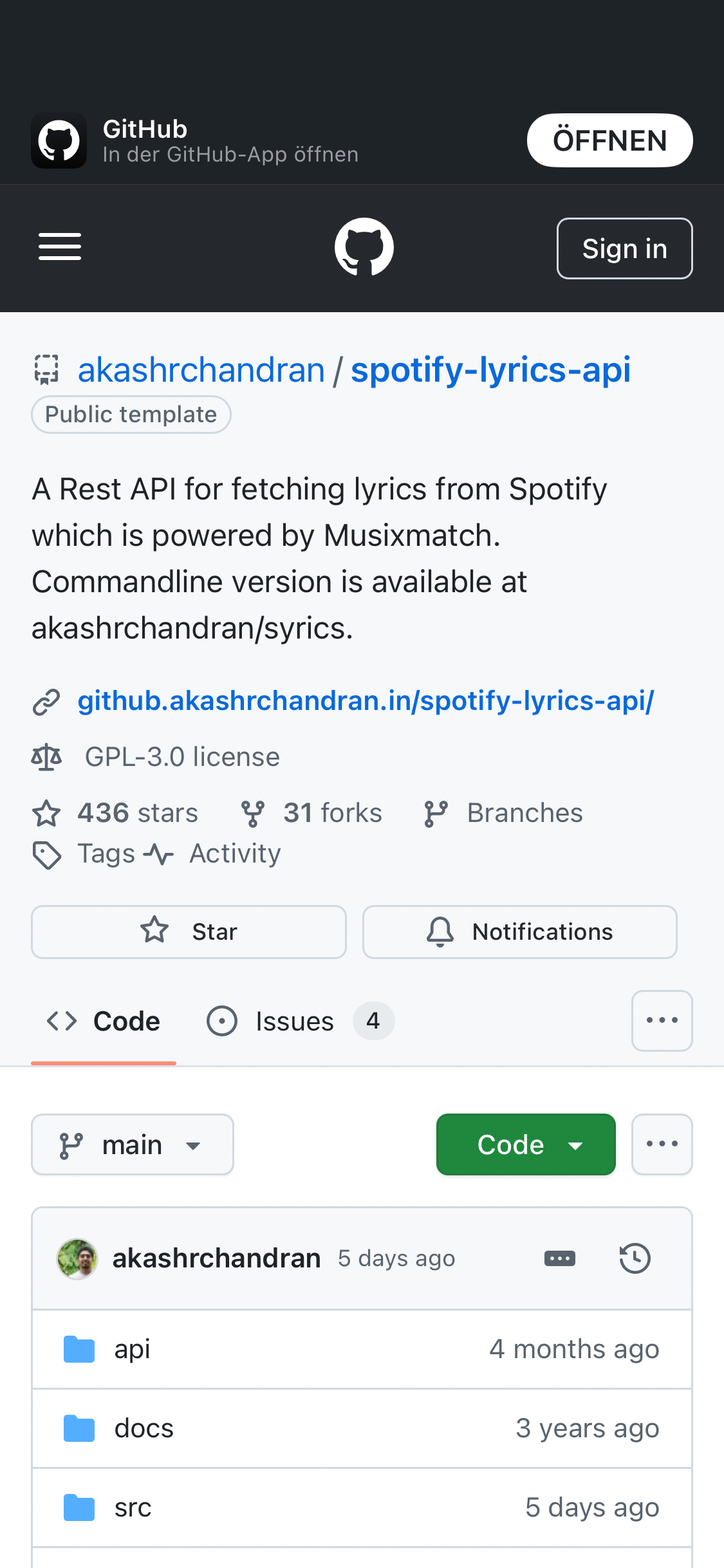Viewport: 724px width, 1568px height.
Task: Expand the main branch selector
Action: (x=133, y=1144)
